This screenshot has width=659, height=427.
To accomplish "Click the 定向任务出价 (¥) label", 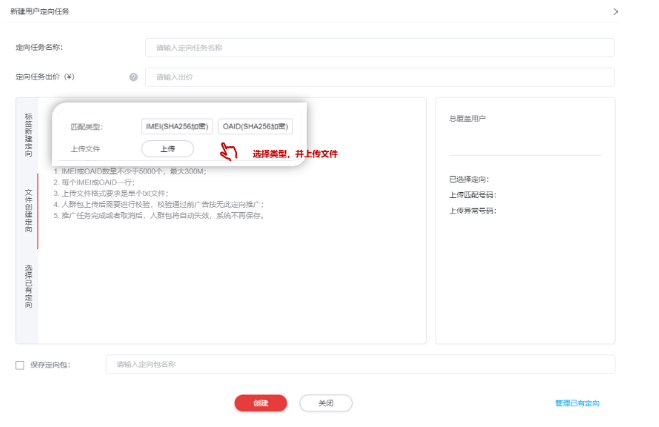I will [x=45, y=77].
